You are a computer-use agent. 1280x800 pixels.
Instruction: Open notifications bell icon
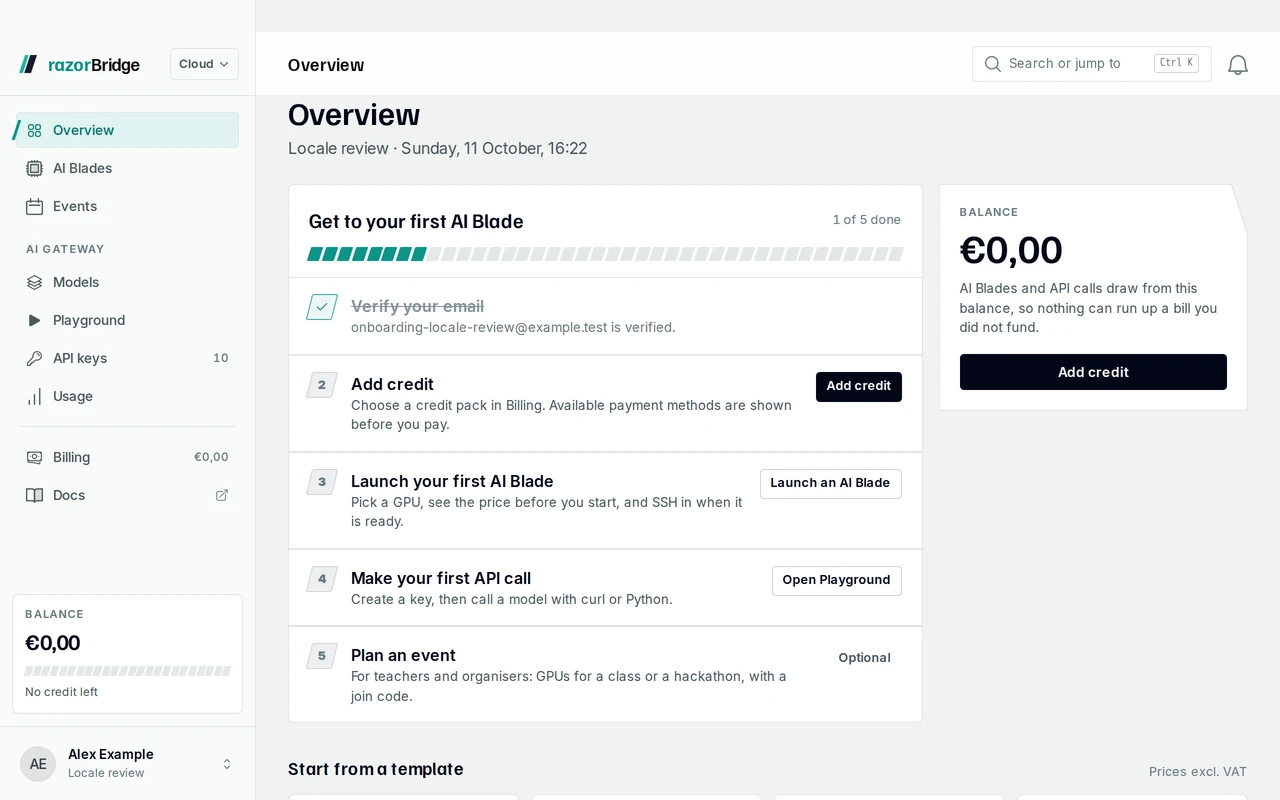(x=1238, y=64)
